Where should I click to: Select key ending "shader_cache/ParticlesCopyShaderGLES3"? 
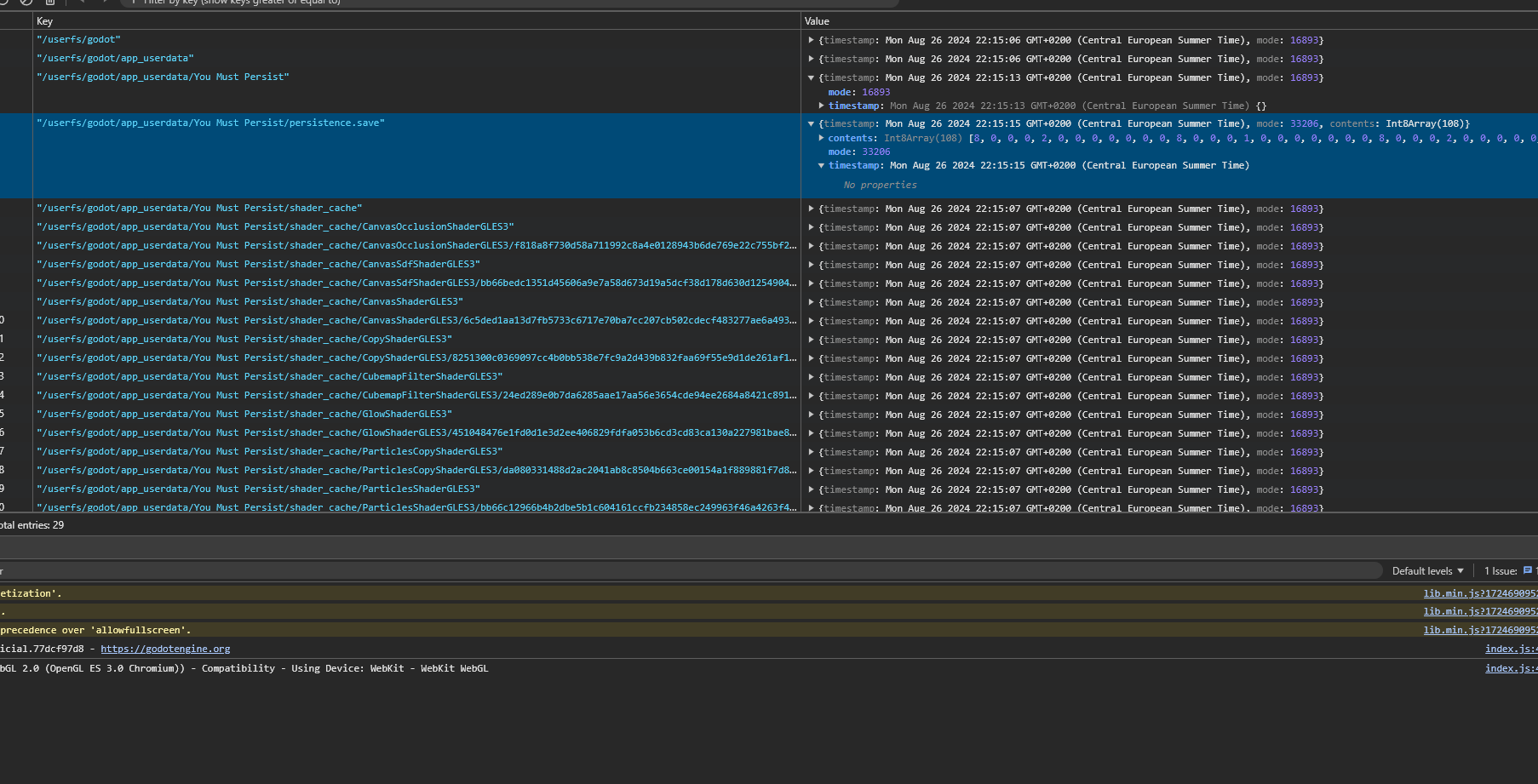(269, 451)
